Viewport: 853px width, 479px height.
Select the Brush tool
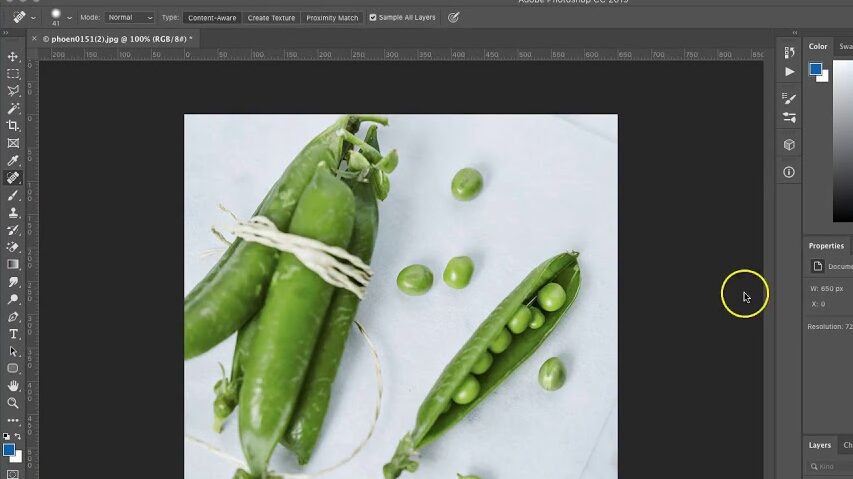13,195
